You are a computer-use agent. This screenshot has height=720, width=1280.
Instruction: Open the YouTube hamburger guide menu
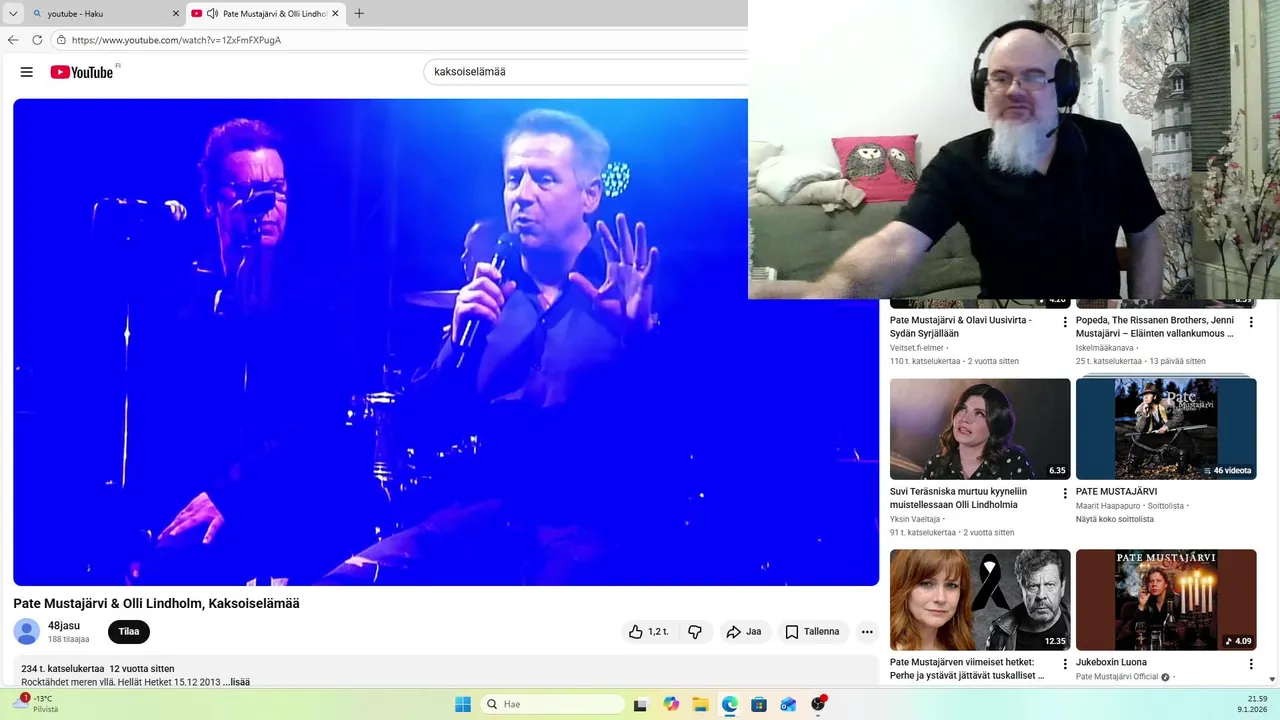(x=27, y=72)
